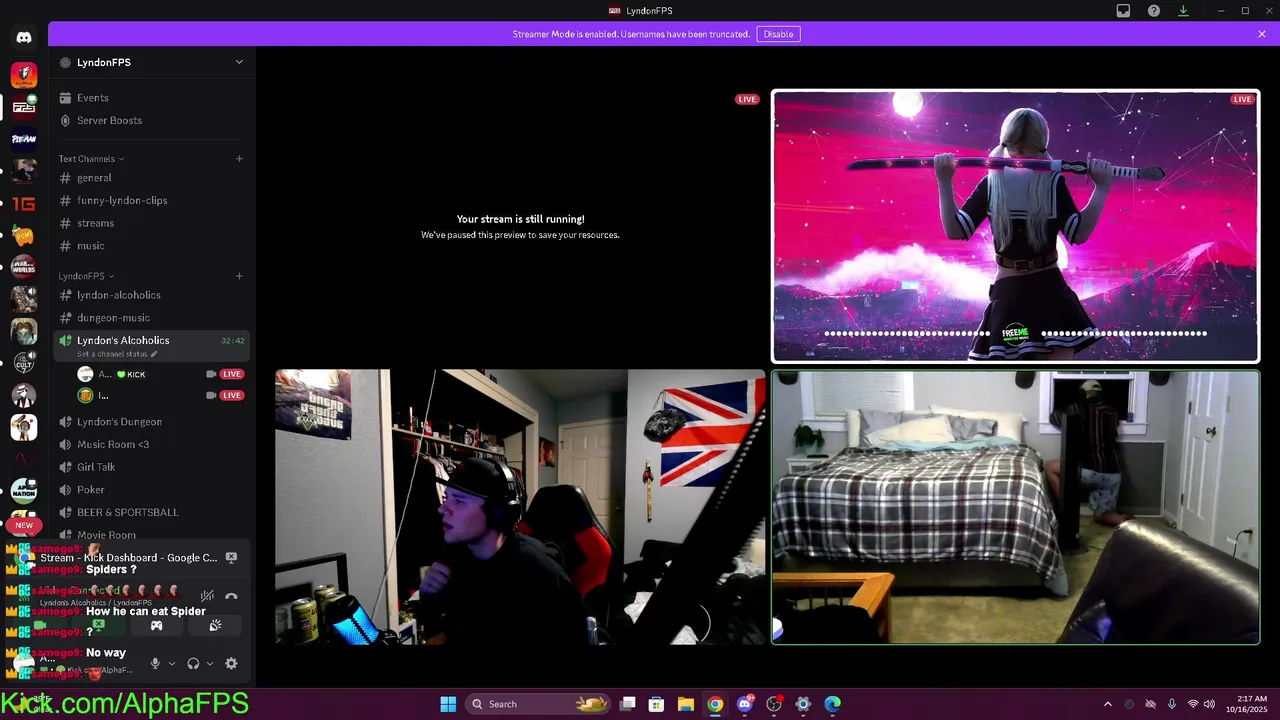Deafen with the headphones icon

click(193, 663)
